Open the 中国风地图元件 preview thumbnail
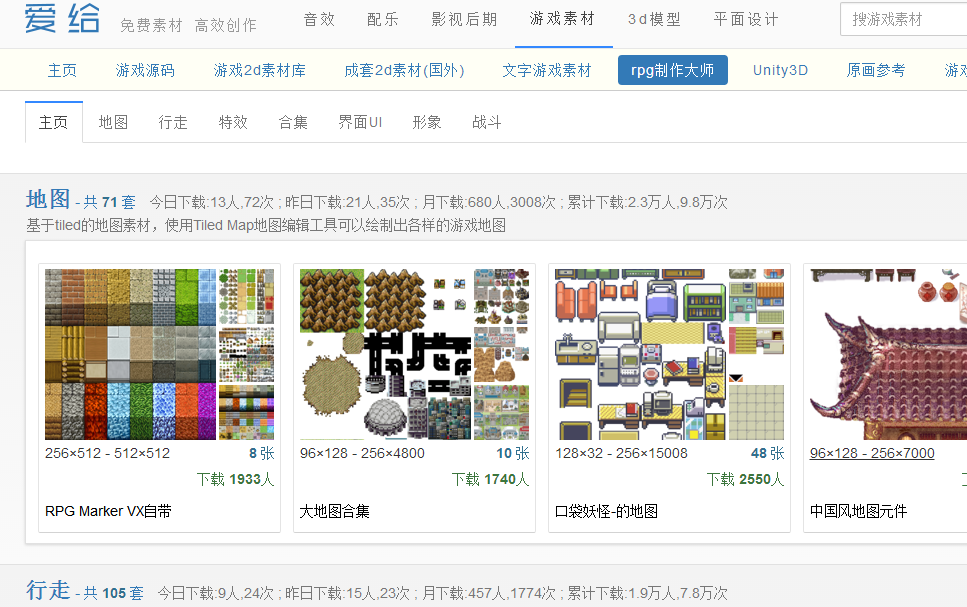This screenshot has width=967, height=607. coord(888,354)
